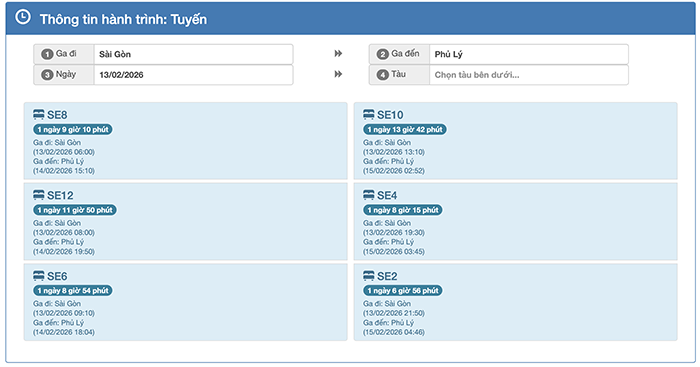
Task: Click 'Ga đi: Sài Gòn' in the SE10 card
Action: (387, 142)
